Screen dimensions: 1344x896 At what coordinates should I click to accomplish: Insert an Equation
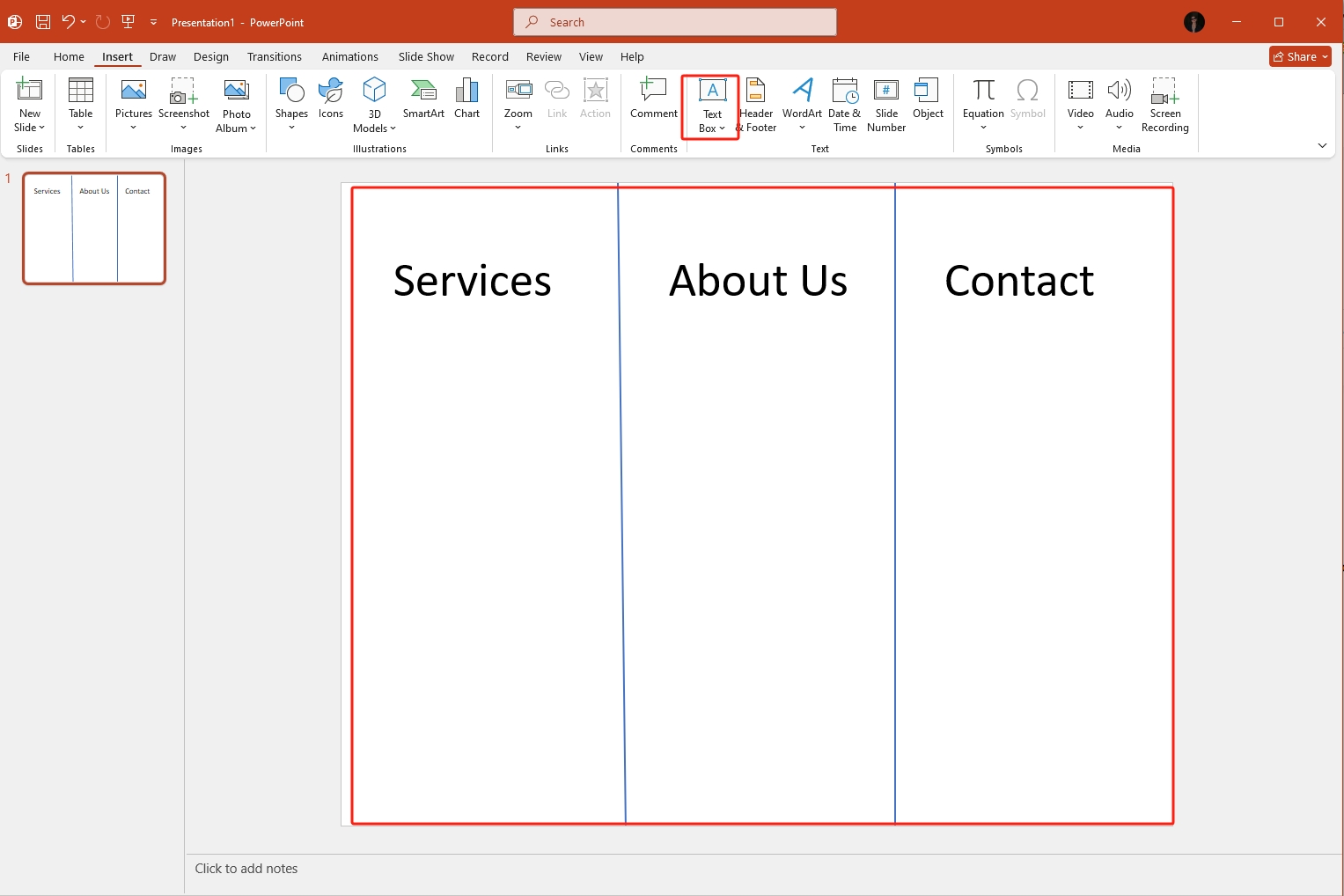pos(983,104)
